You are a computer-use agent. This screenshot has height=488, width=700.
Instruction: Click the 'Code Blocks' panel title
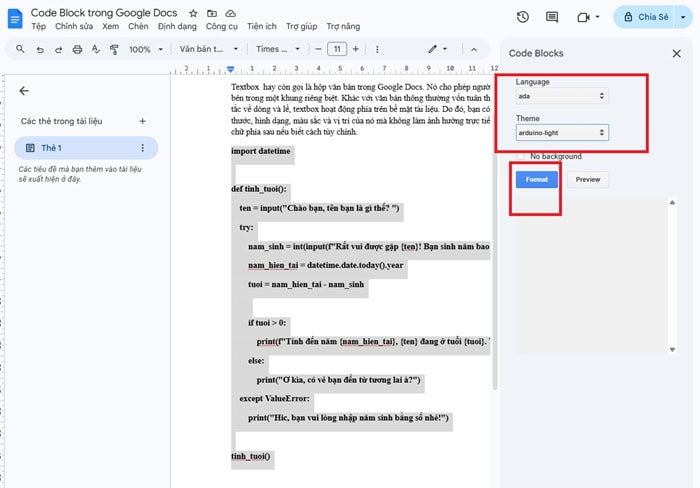536,53
